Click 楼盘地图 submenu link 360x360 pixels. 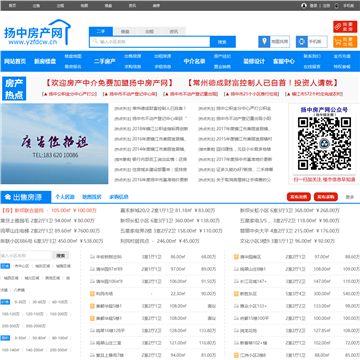coord(73,56)
